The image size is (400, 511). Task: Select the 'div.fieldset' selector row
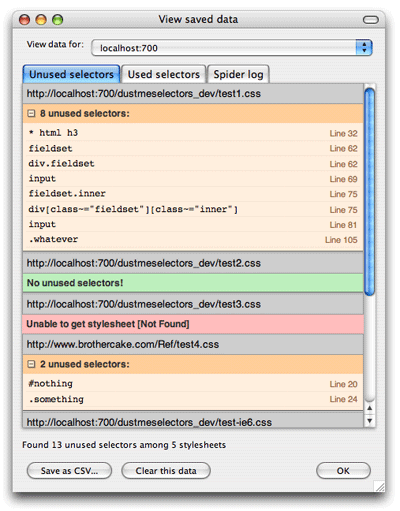[193, 164]
